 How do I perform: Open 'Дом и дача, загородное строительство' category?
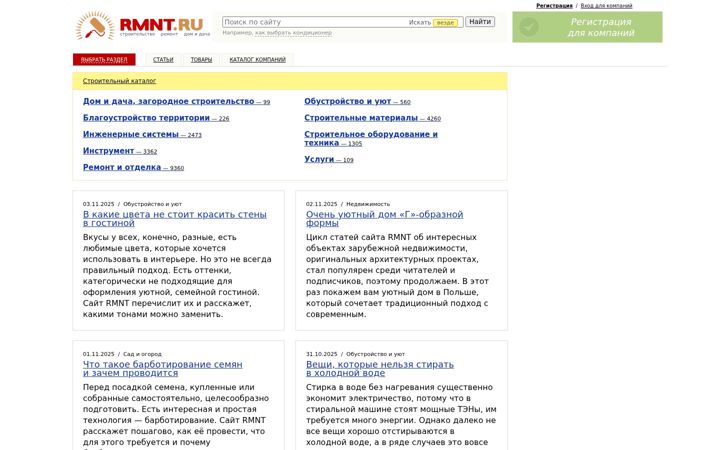pyautogui.click(x=176, y=101)
